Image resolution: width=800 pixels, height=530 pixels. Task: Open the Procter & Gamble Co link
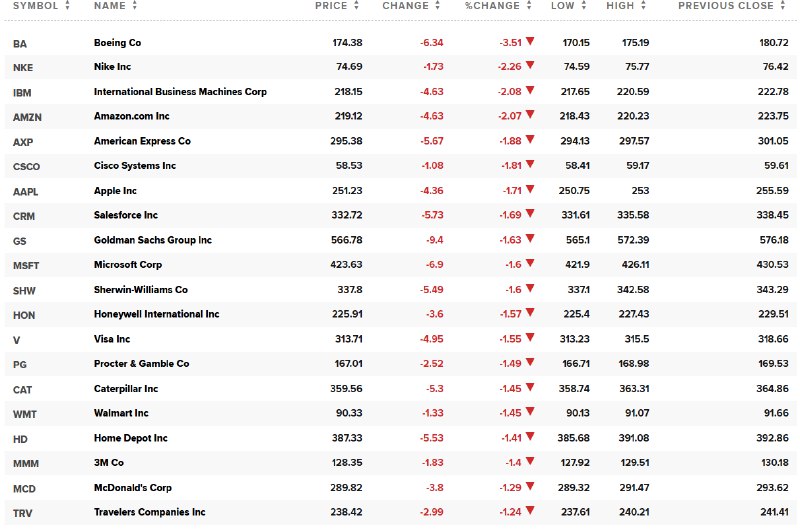[x=141, y=364]
